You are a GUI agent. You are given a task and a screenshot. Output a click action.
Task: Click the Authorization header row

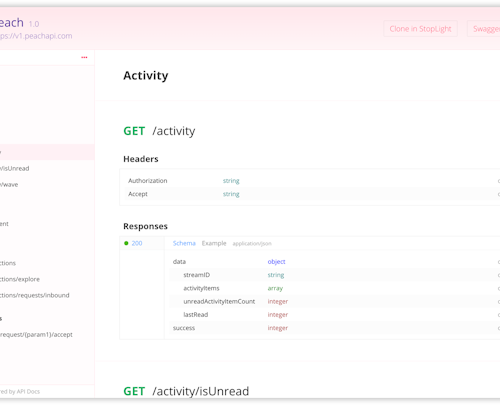coord(310,181)
